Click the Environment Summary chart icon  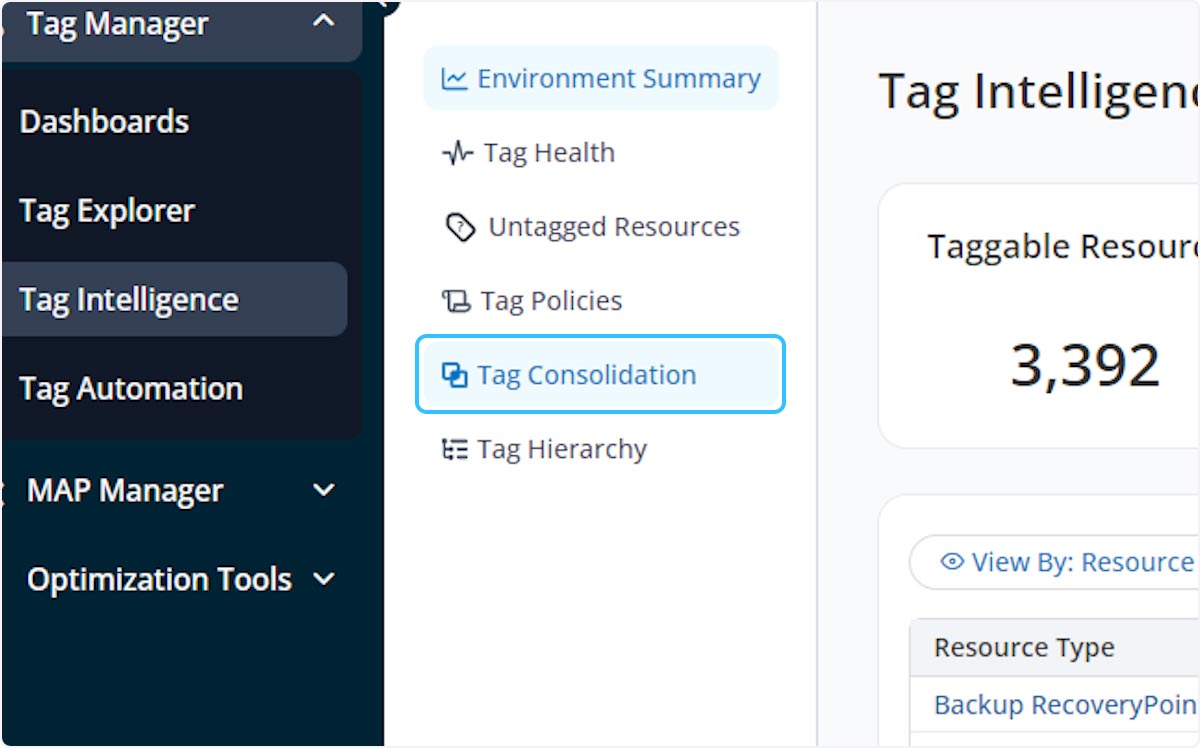coord(454,79)
